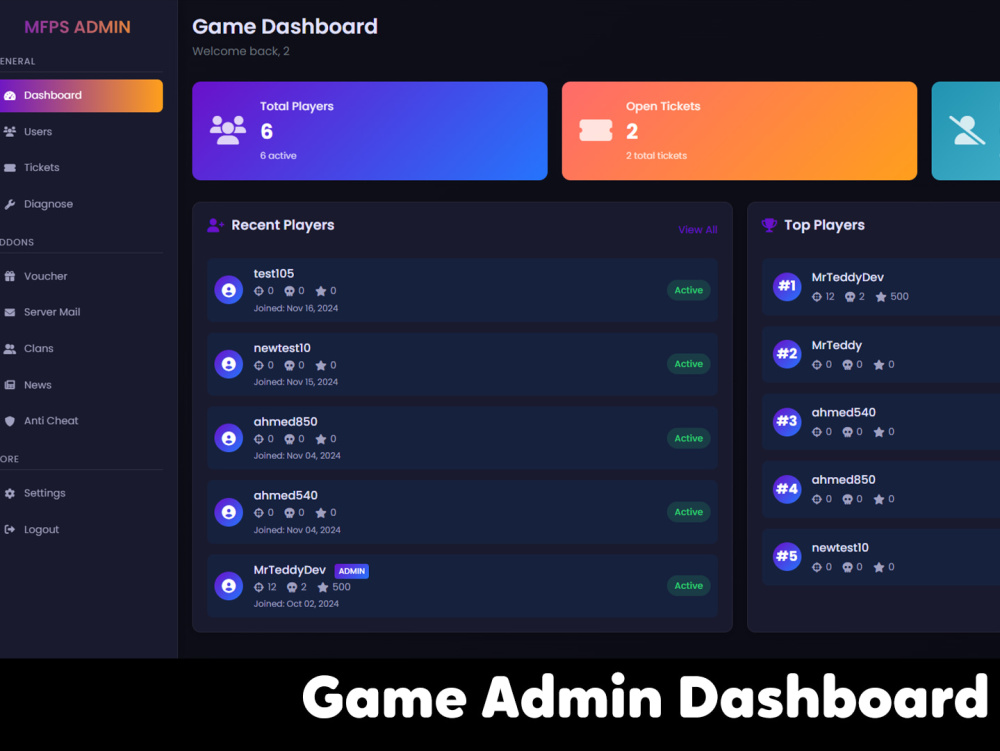The height and width of the screenshot is (751, 1000).
Task: Click 'Joined: Oct 02, 2024' text
Action: point(296,604)
